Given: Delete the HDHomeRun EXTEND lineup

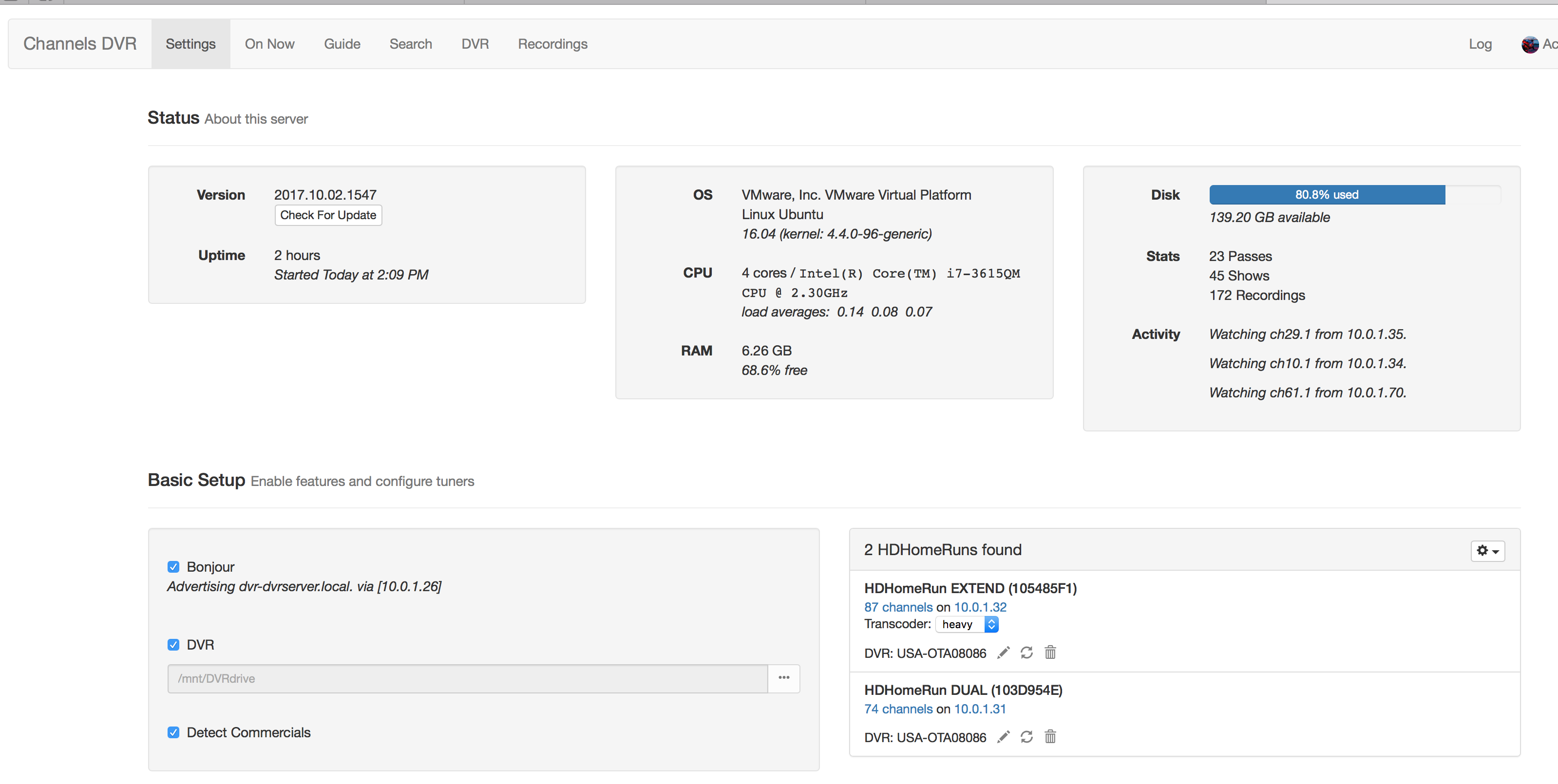Looking at the screenshot, I should (x=1050, y=653).
